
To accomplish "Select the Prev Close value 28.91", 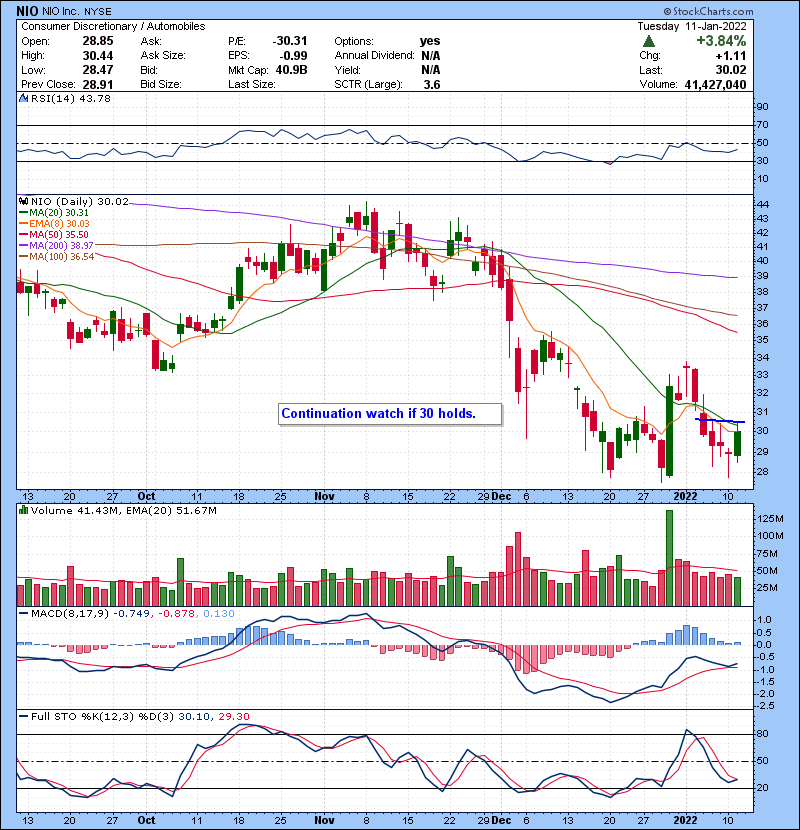I will (x=97, y=85).
